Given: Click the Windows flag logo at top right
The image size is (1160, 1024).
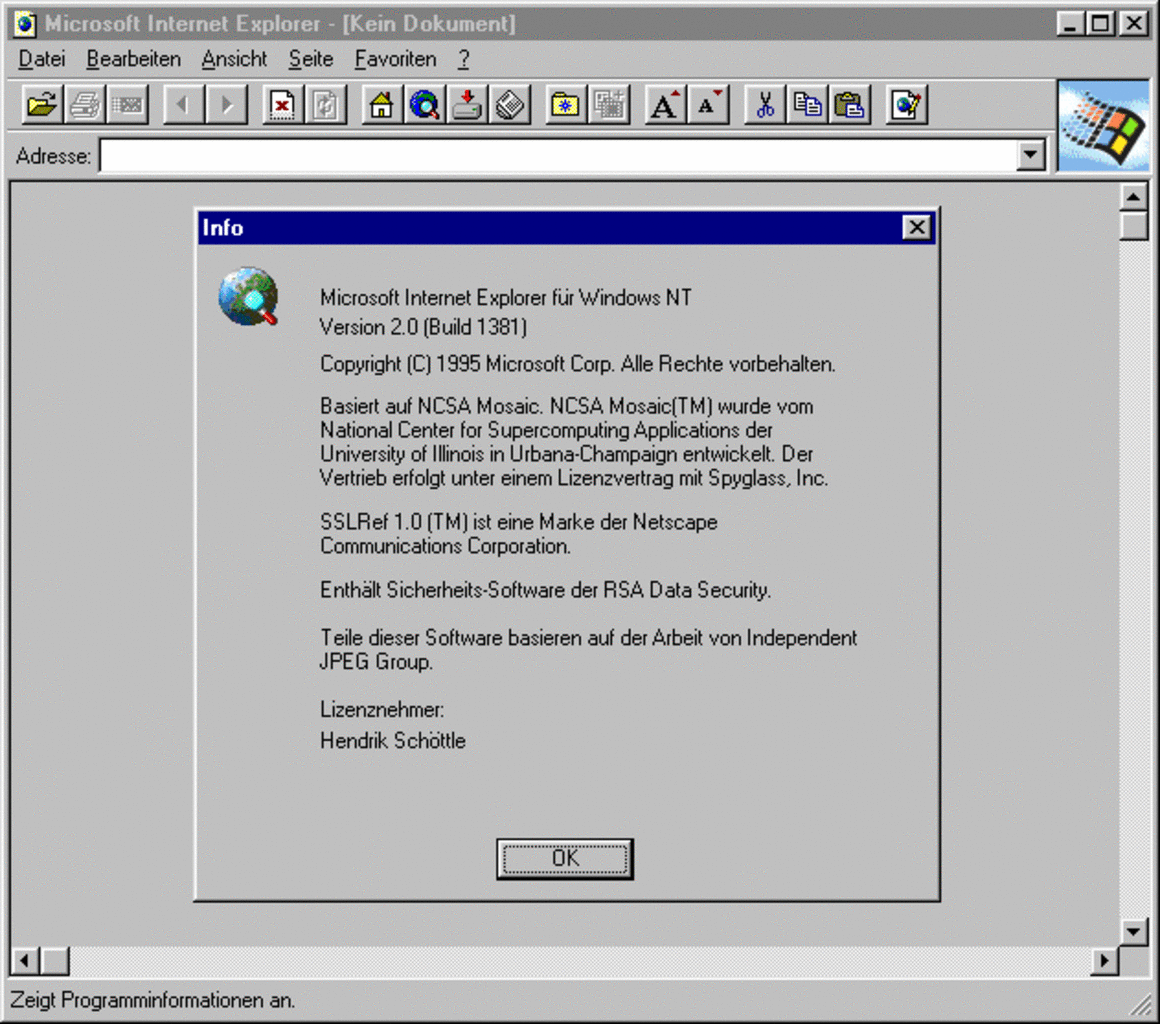Looking at the screenshot, I should click(1103, 127).
